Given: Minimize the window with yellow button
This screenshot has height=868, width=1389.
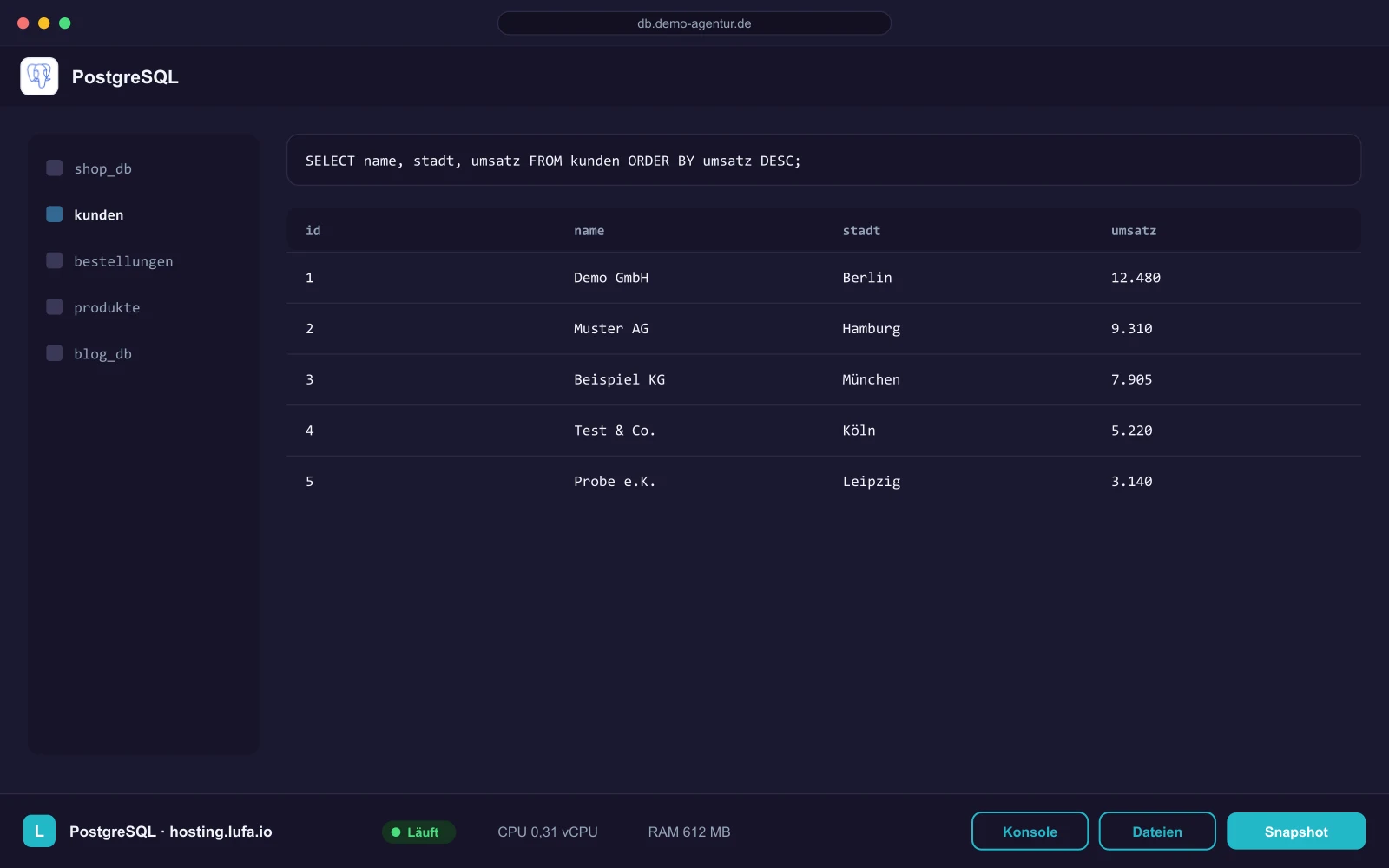Looking at the screenshot, I should pos(44,23).
